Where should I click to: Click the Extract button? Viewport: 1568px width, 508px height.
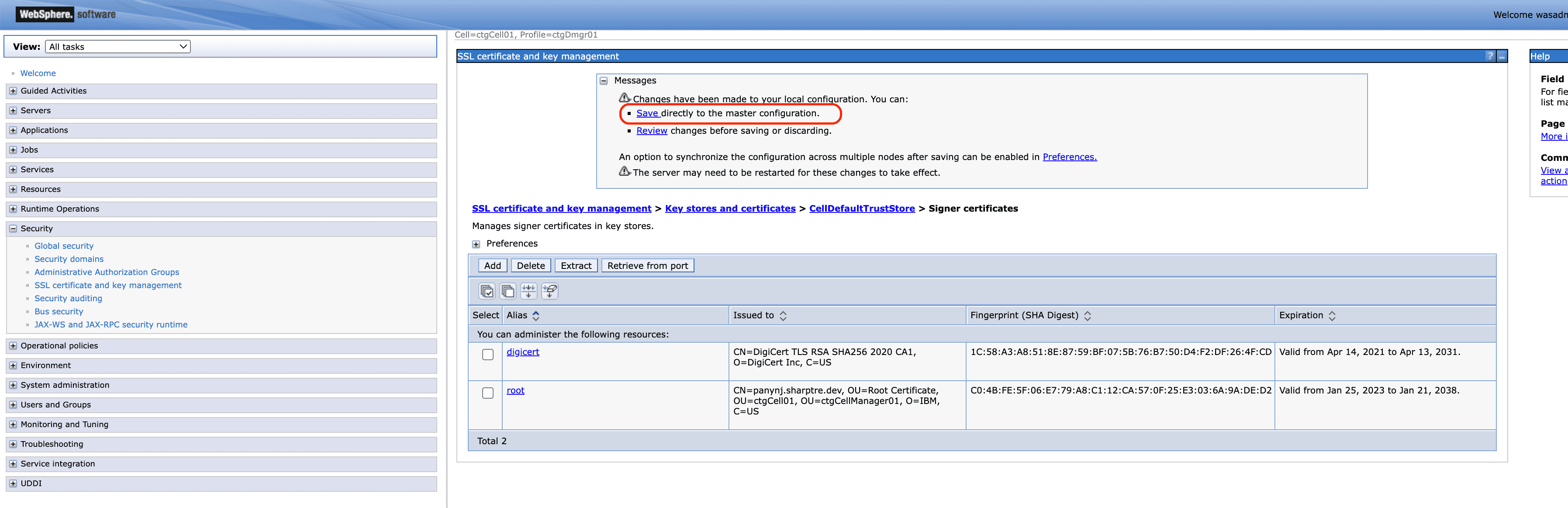click(x=576, y=265)
